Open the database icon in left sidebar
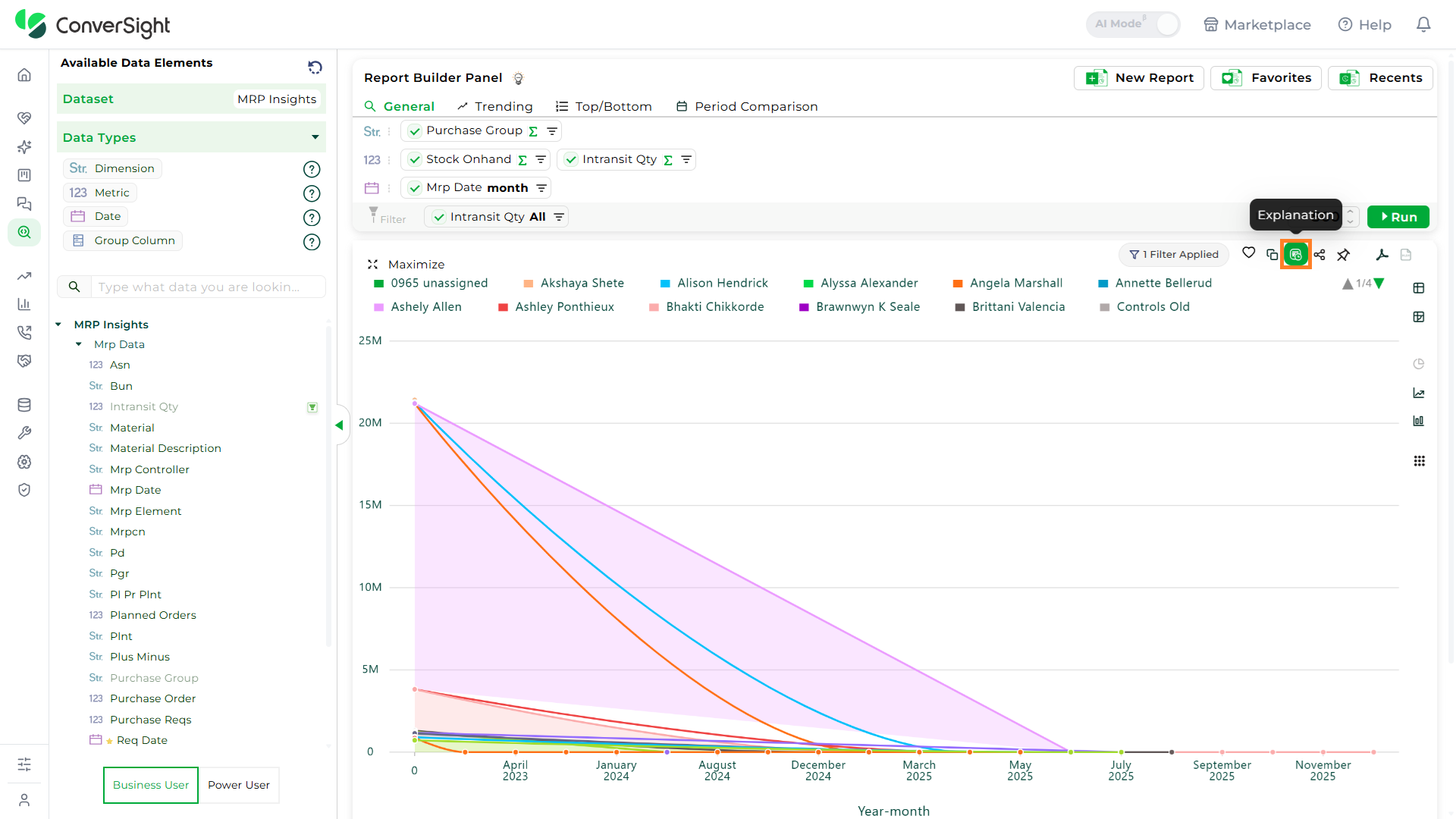The width and height of the screenshot is (1456, 819). coord(24,405)
